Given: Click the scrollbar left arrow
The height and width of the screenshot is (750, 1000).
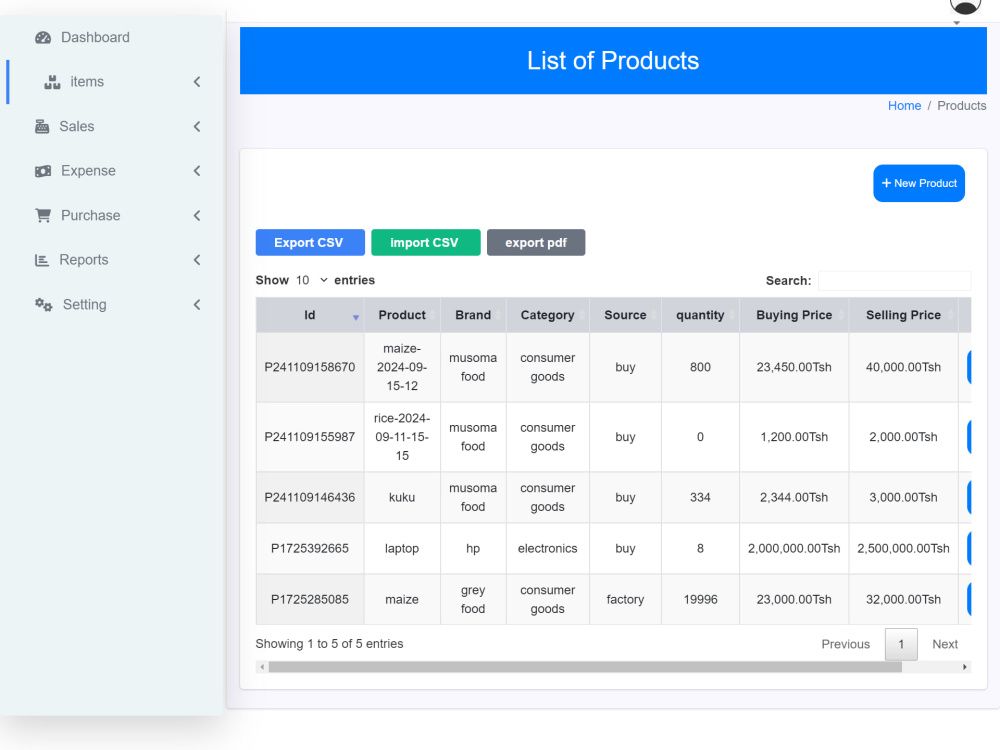Looking at the screenshot, I should coord(262,667).
